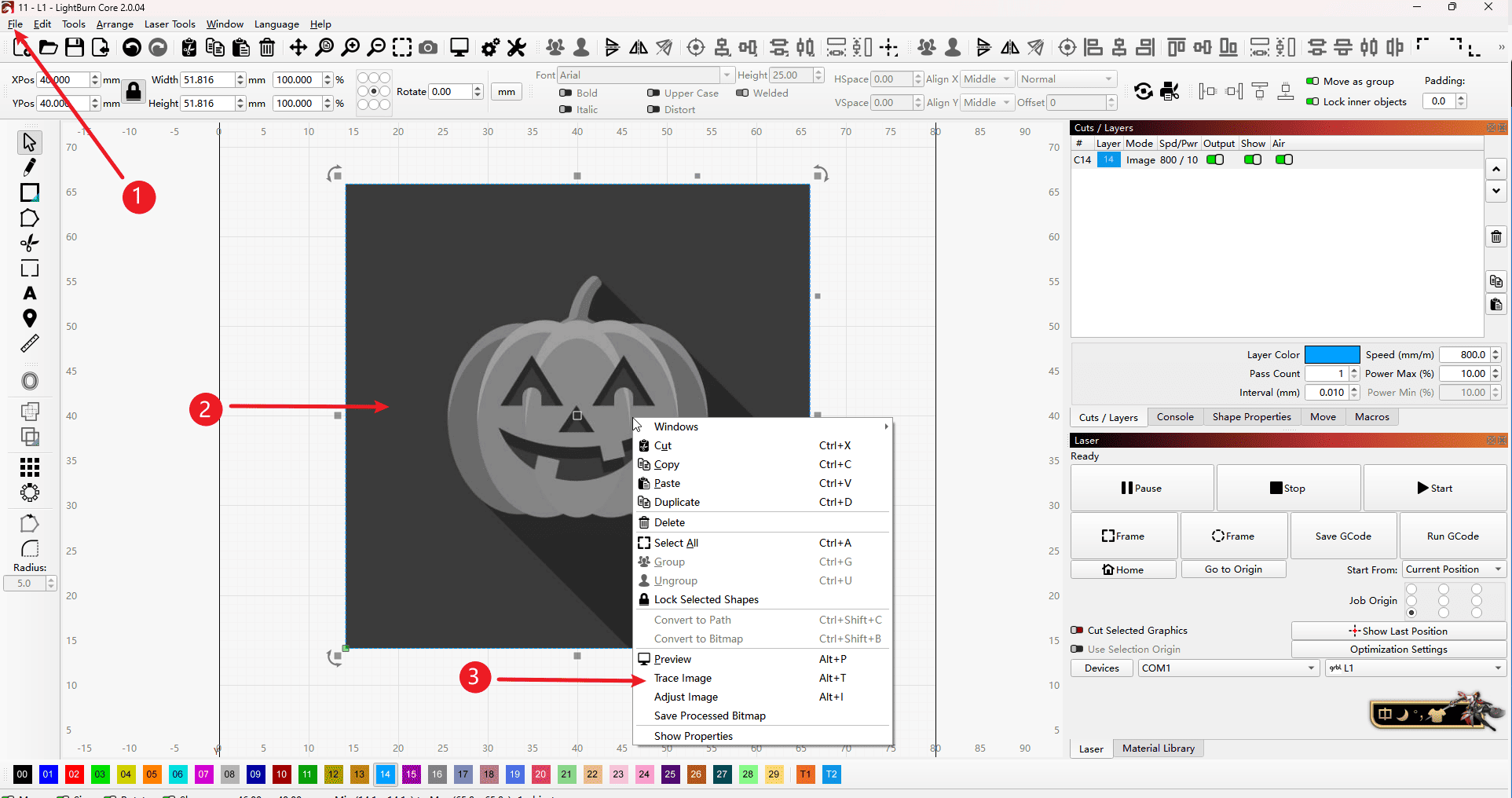Select the Rectangle drawing tool

[30, 193]
